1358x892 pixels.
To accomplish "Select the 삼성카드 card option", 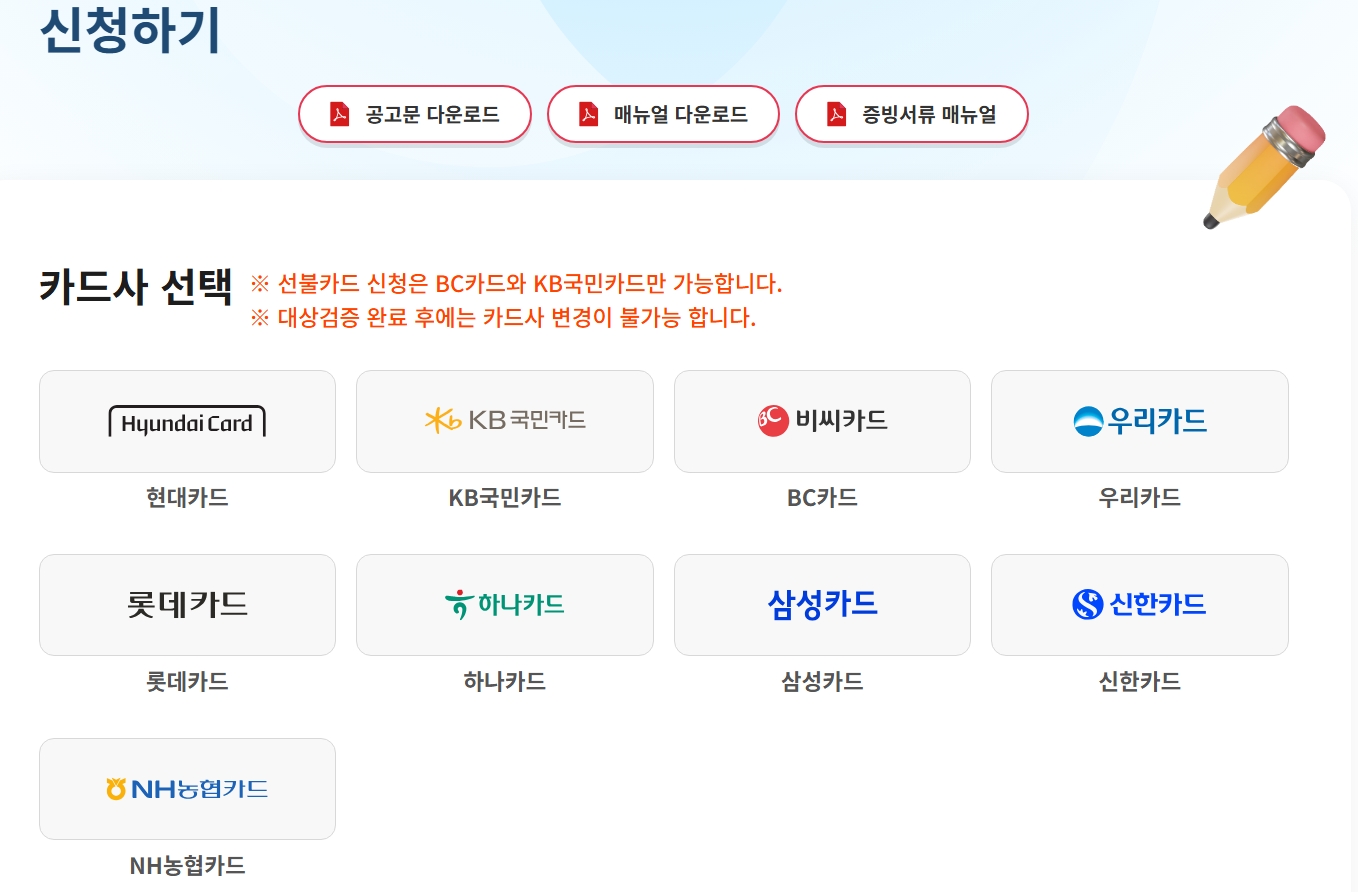I will coord(821,604).
